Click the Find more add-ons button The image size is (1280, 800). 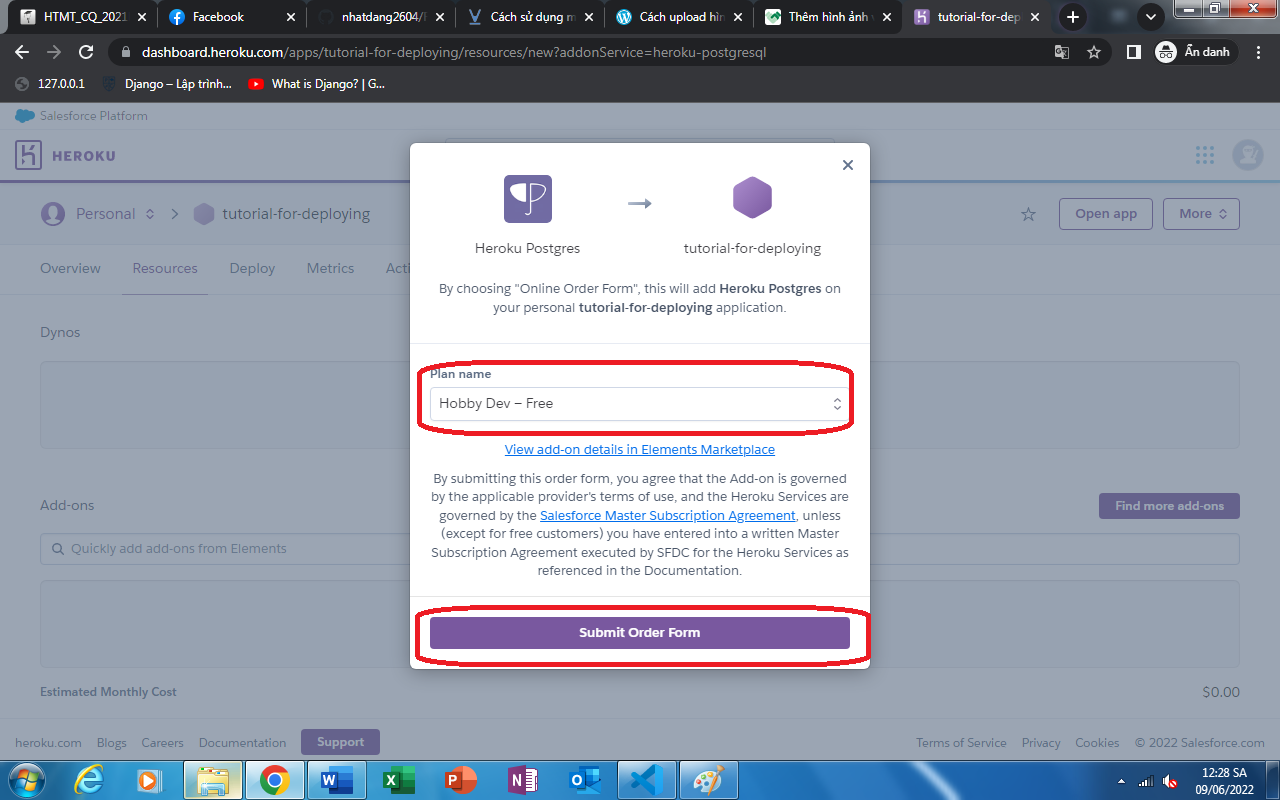(1169, 506)
